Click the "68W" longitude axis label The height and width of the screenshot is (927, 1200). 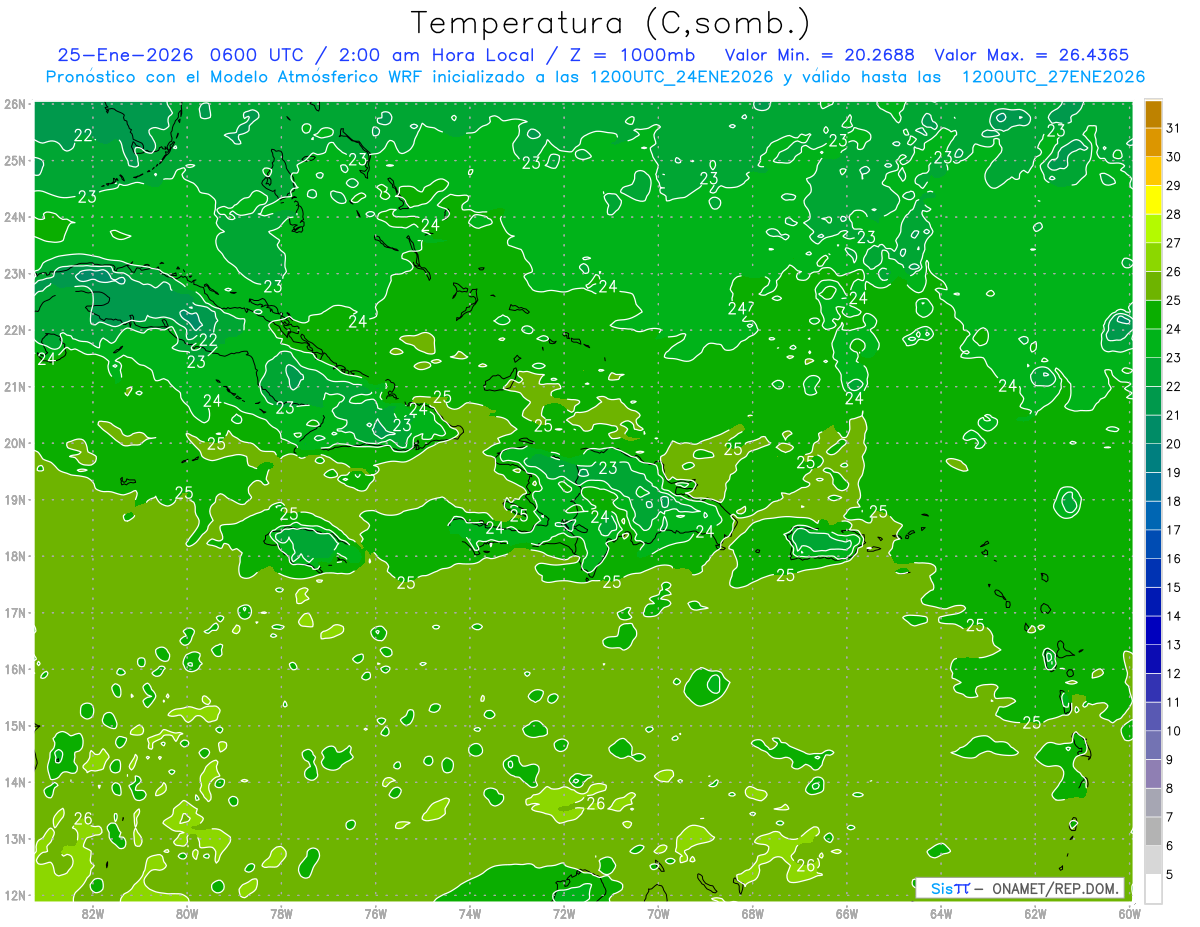[752, 913]
